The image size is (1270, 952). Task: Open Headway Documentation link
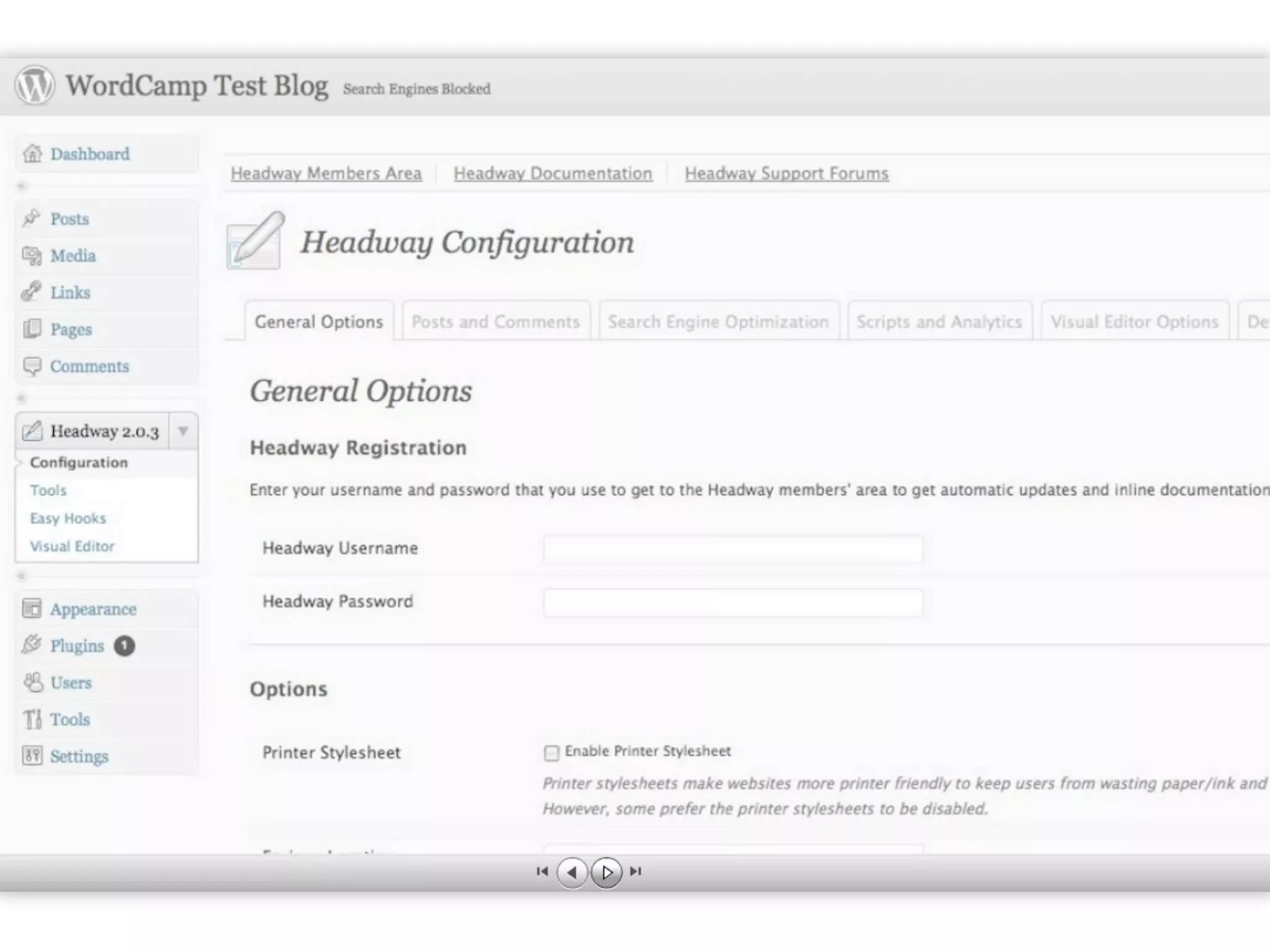tap(553, 174)
